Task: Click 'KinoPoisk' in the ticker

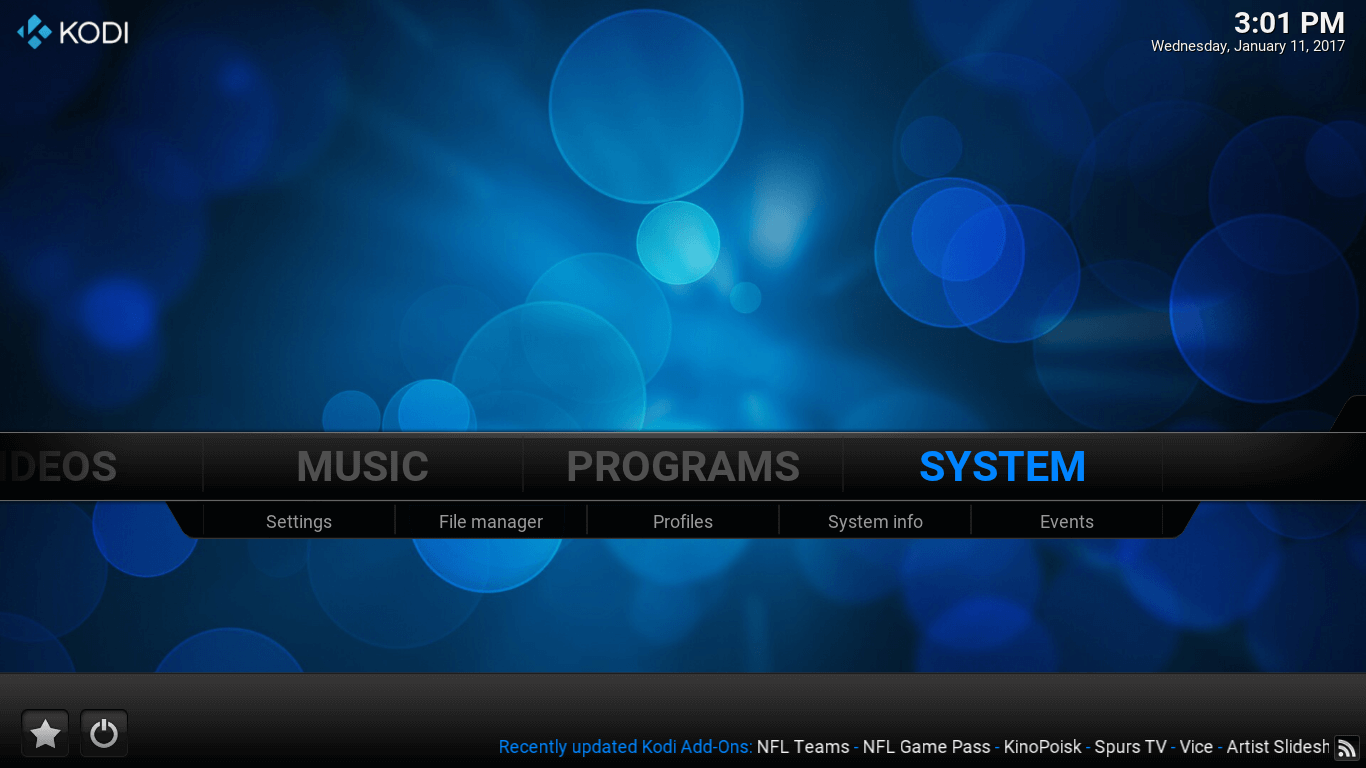Action: point(1043,747)
